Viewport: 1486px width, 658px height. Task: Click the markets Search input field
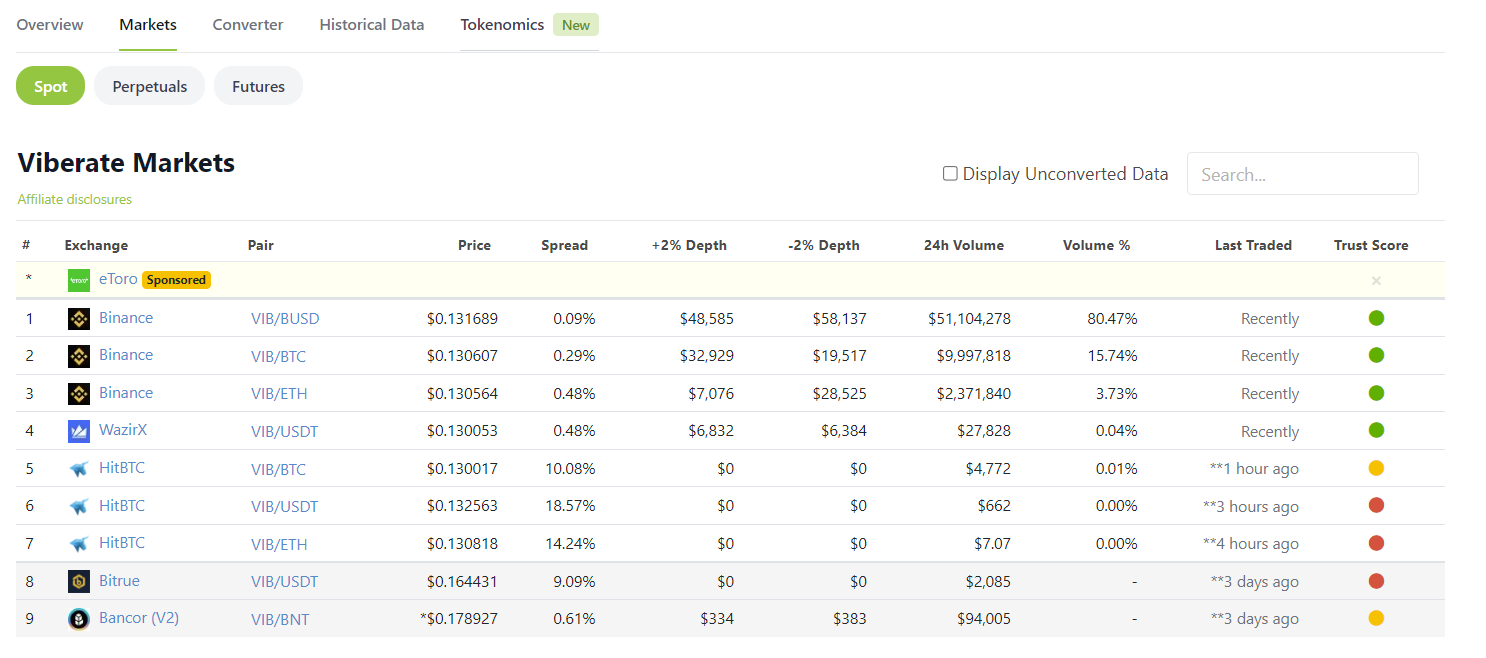[x=1302, y=174]
